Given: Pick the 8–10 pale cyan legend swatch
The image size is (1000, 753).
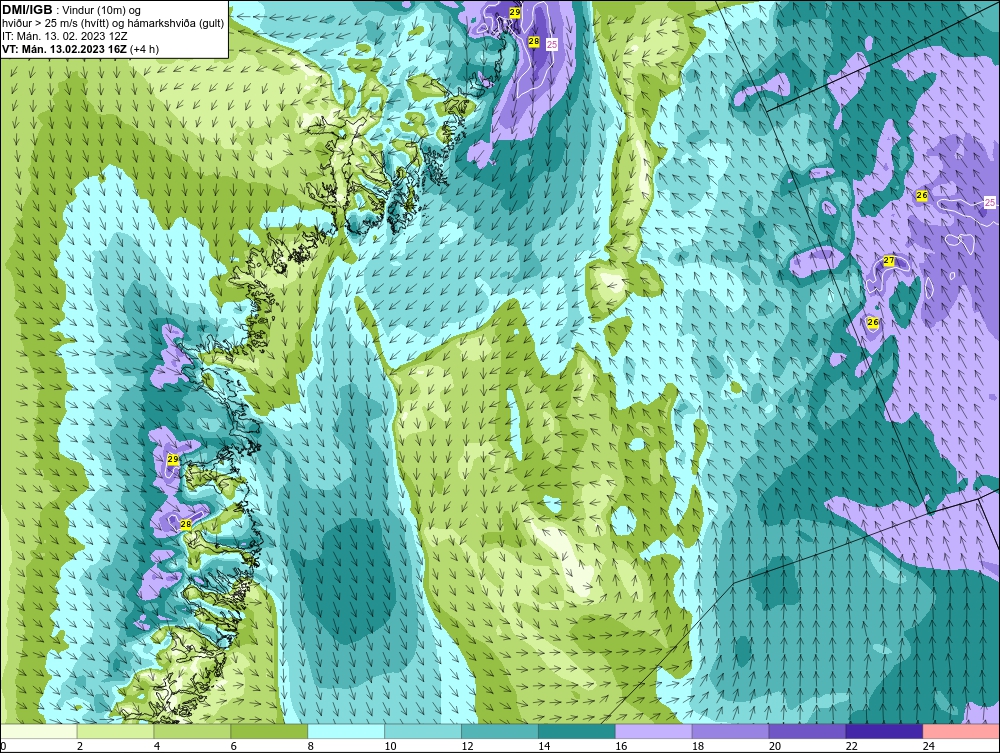Looking at the screenshot, I should (x=346, y=731).
